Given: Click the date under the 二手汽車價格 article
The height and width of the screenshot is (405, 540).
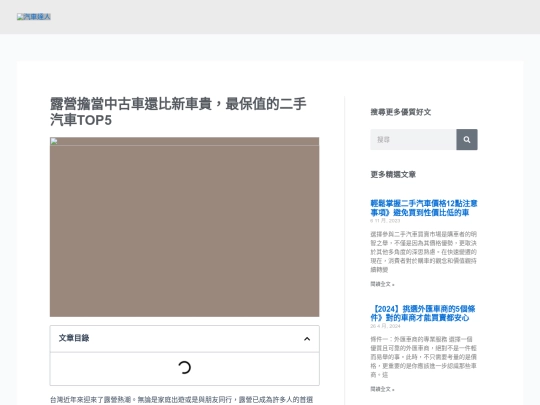Looking at the screenshot, I should pyautogui.click(x=385, y=221).
